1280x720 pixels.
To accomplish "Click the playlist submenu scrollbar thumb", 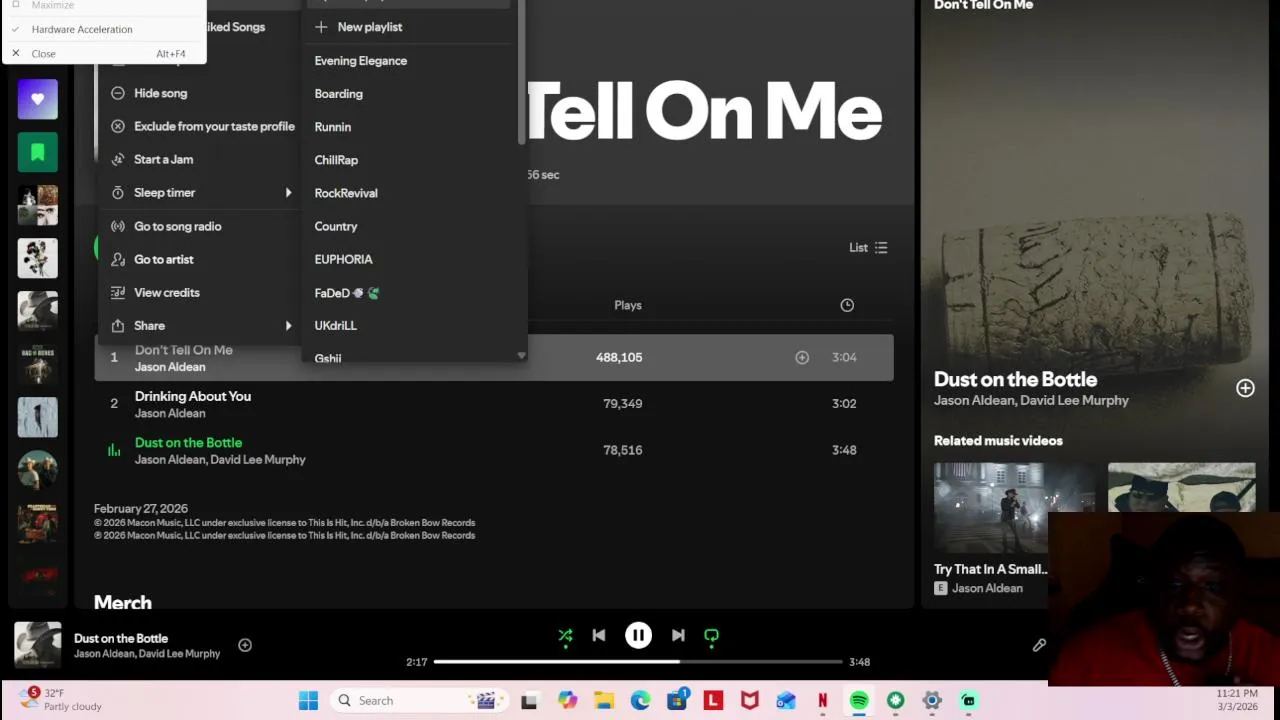I will click(521, 74).
